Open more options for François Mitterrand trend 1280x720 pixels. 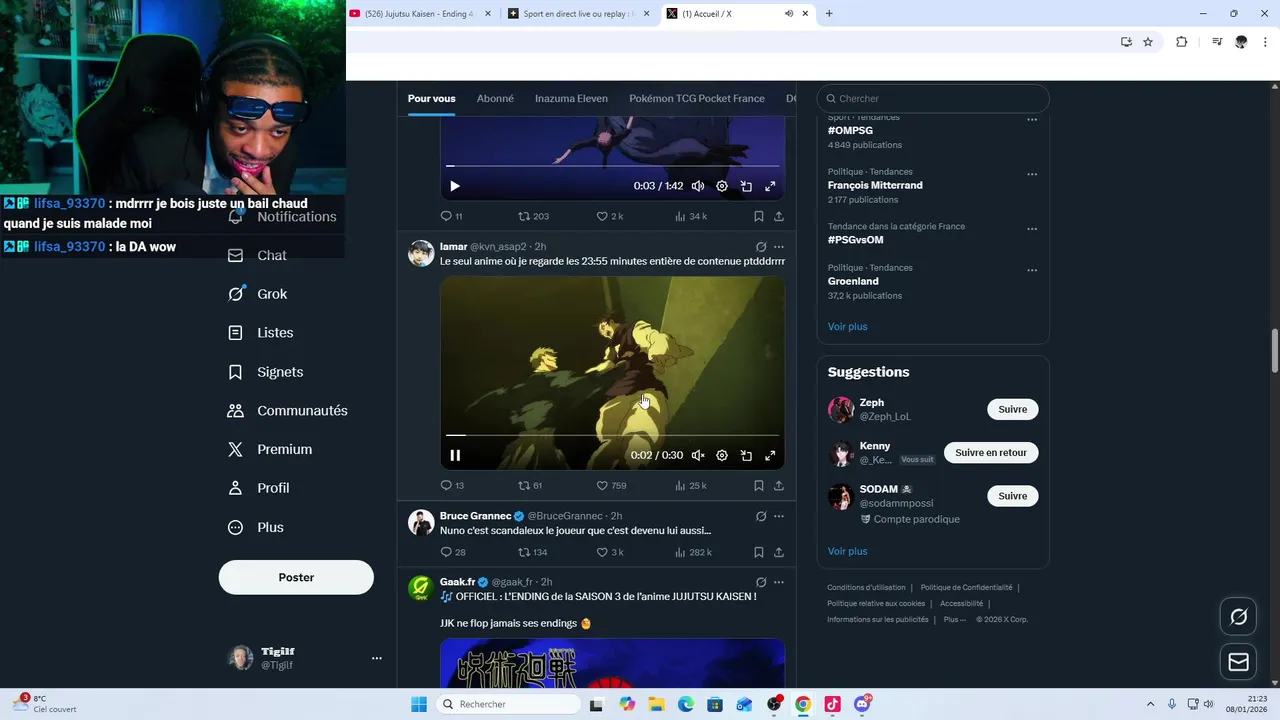coord(1032,174)
